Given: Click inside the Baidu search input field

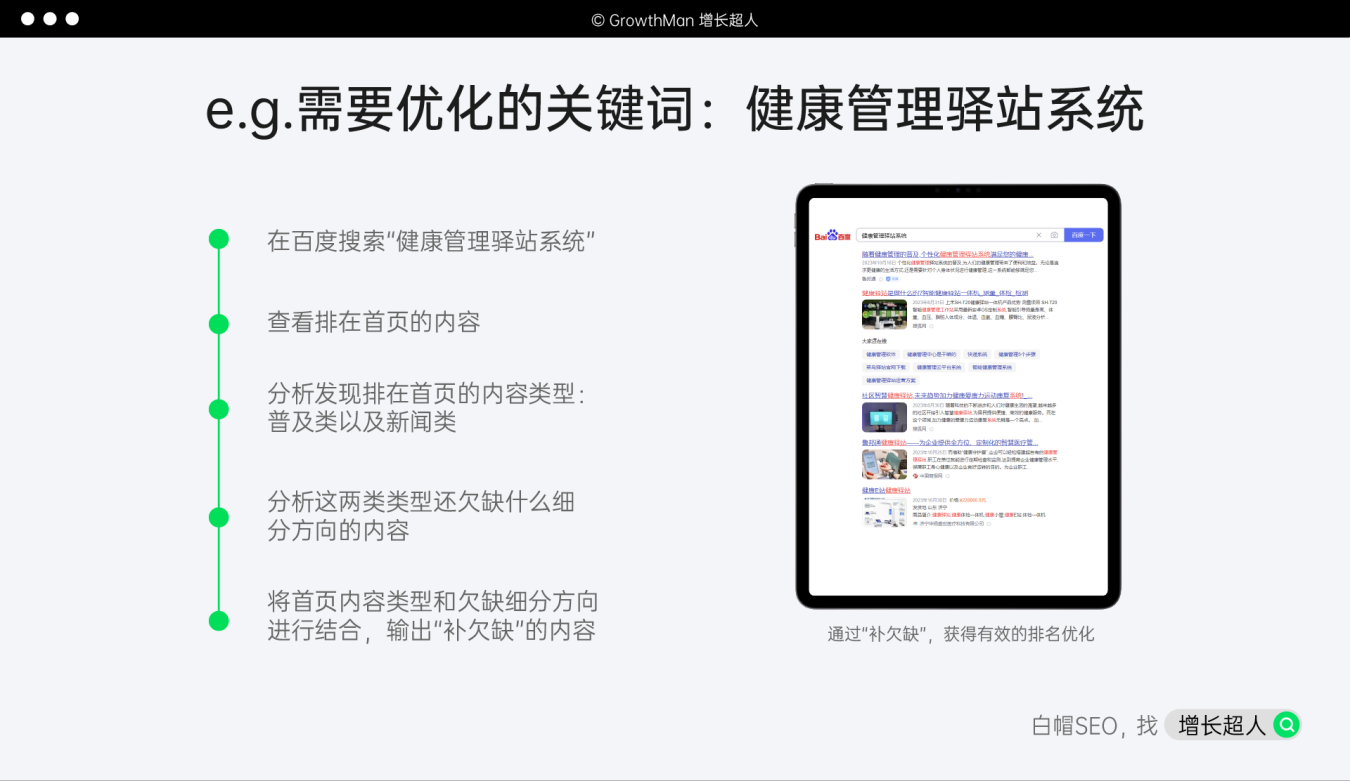Looking at the screenshot, I should click(x=940, y=235).
